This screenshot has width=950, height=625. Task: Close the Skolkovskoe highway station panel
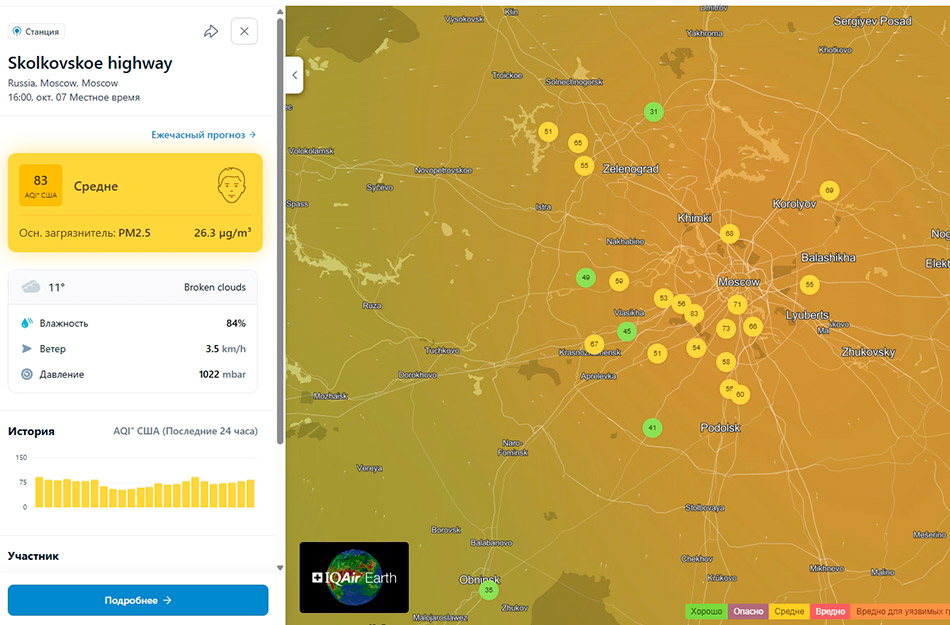(244, 31)
